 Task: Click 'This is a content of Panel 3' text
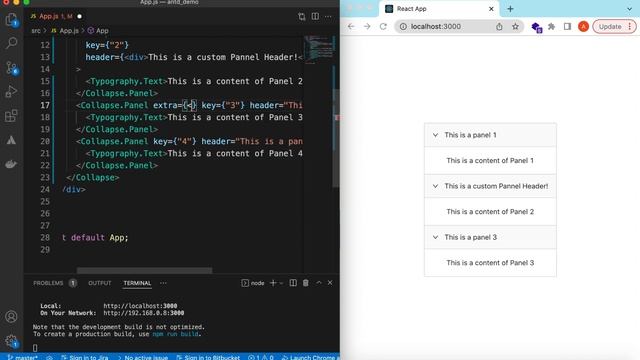490,262
